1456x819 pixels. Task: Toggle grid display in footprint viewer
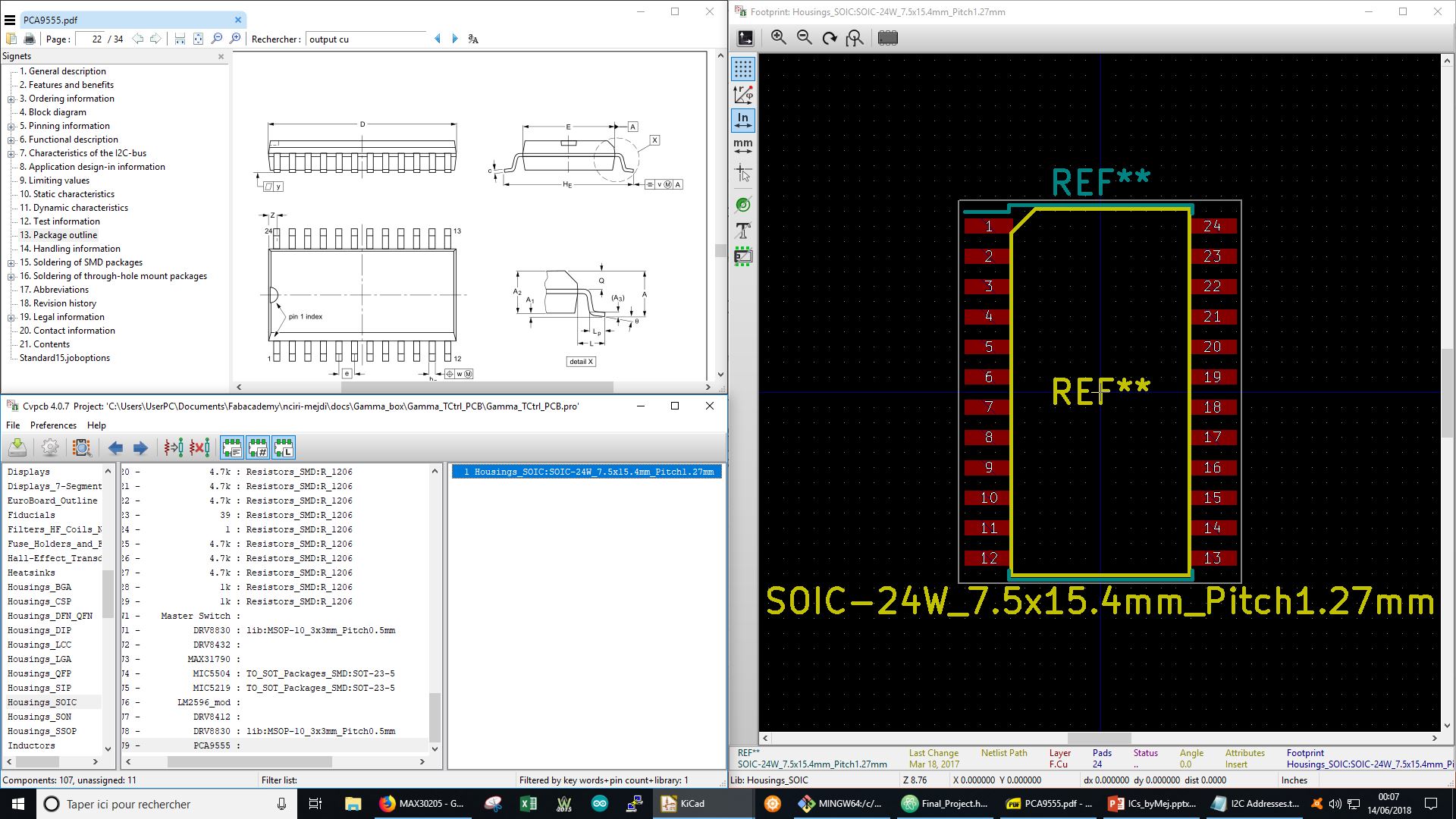click(743, 69)
